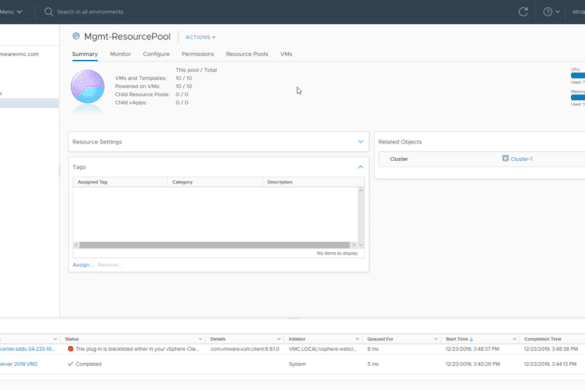Open the vcenter.sddc target link
This screenshot has height=390, width=585.
pos(27,349)
